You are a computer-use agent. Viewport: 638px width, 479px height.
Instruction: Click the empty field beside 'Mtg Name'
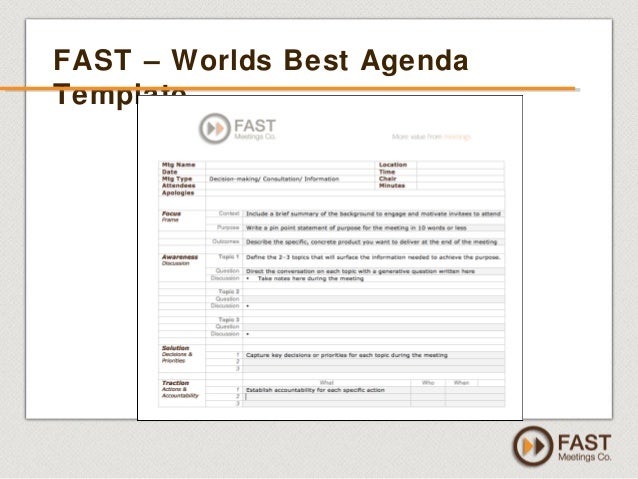[x=290, y=165]
